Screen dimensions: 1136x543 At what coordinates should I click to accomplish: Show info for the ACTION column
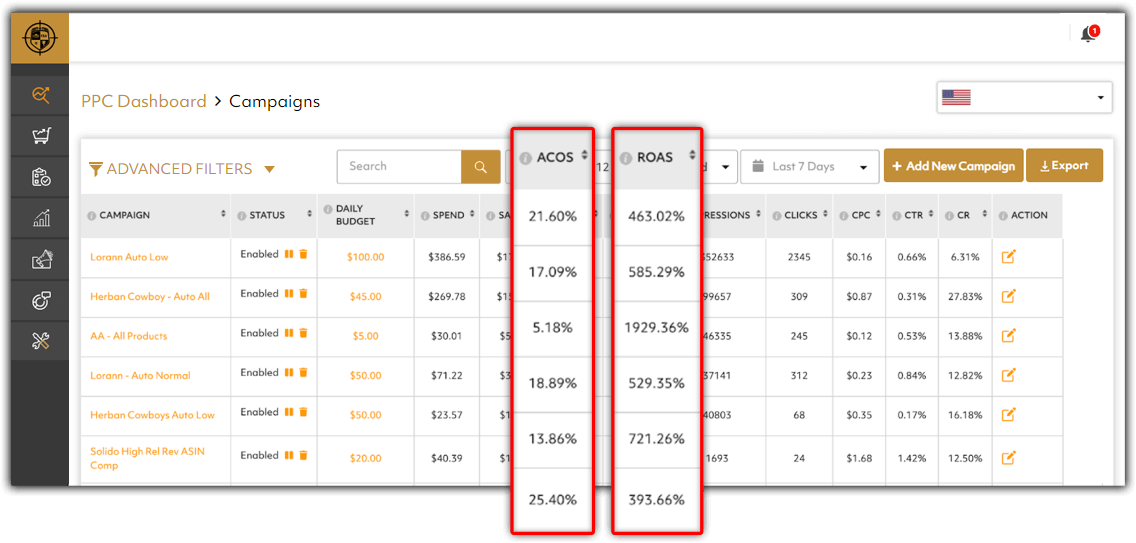point(1003,216)
